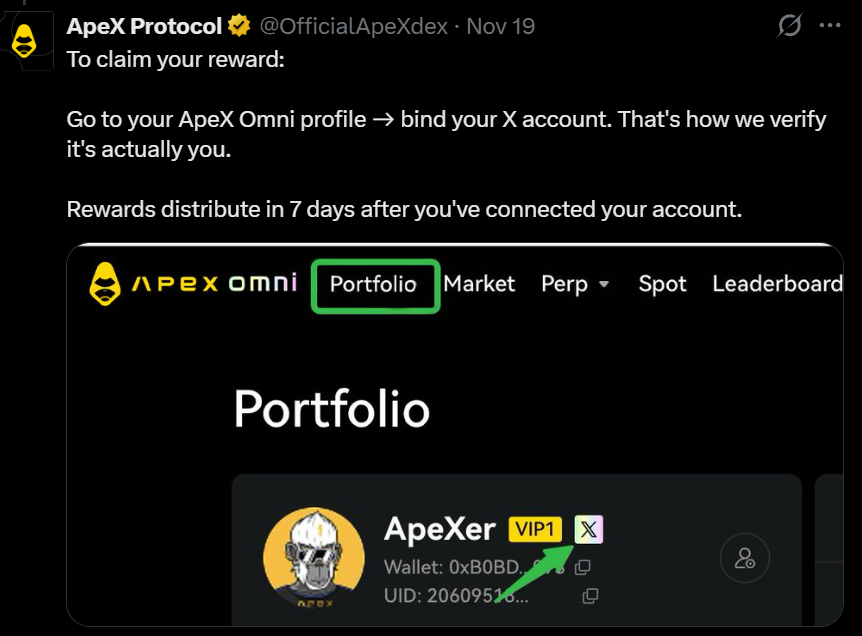This screenshot has height=636, width=862.
Task: Copy the UID number
Action: tap(590, 596)
